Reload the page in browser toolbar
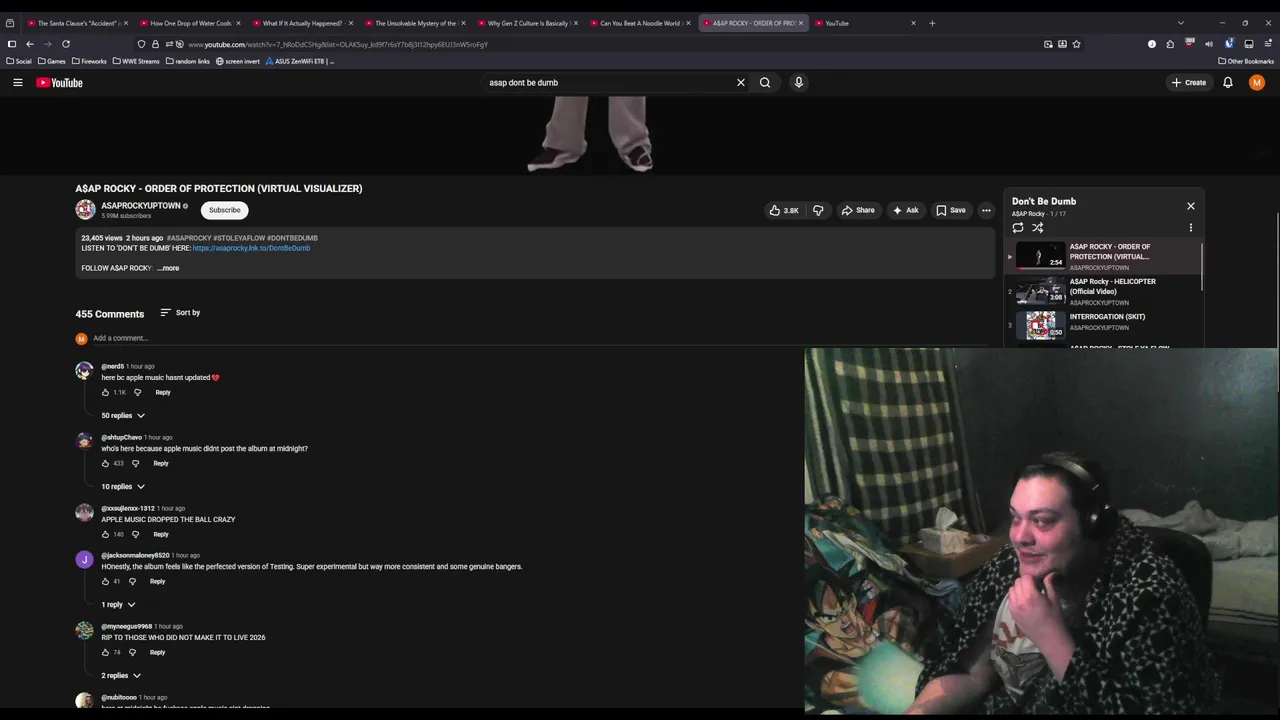The height and width of the screenshot is (720, 1280). click(x=66, y=44)
